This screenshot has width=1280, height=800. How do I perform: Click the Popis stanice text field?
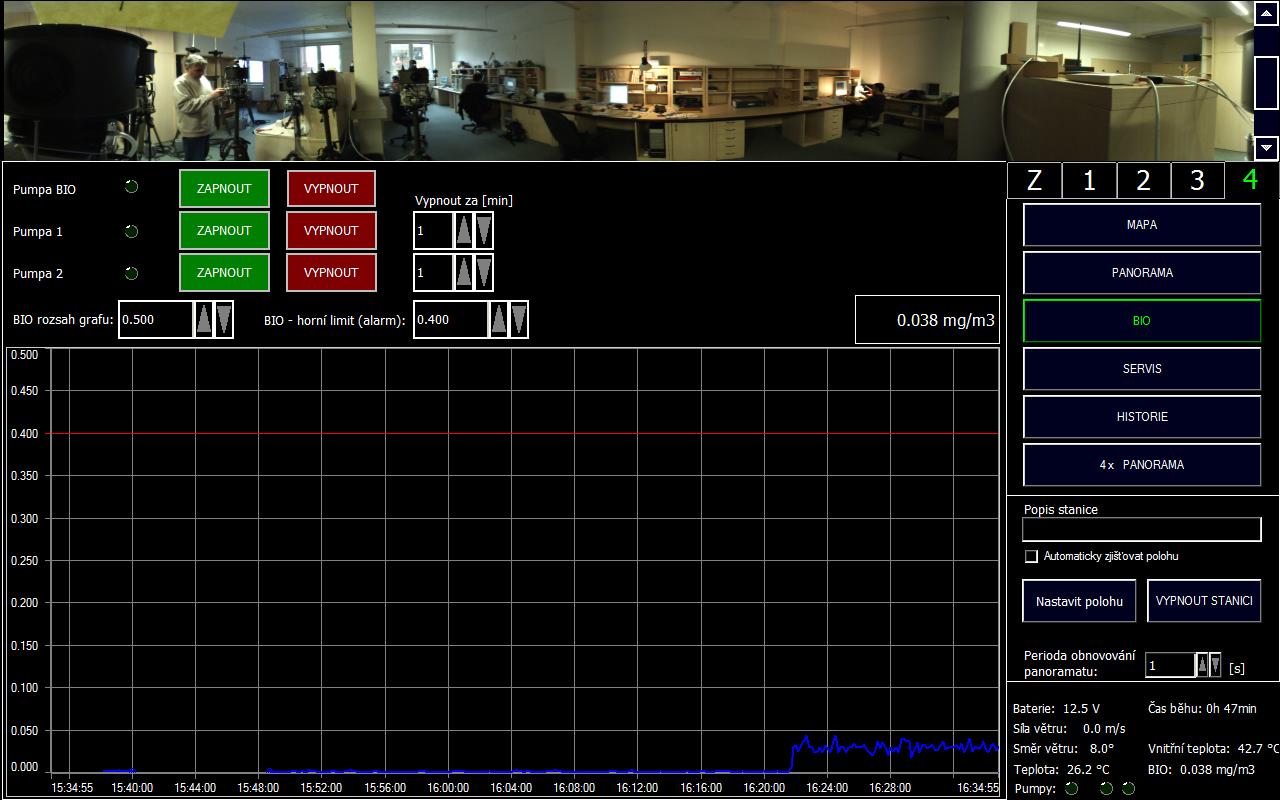pyautogui.click(x=1141, y=530)
